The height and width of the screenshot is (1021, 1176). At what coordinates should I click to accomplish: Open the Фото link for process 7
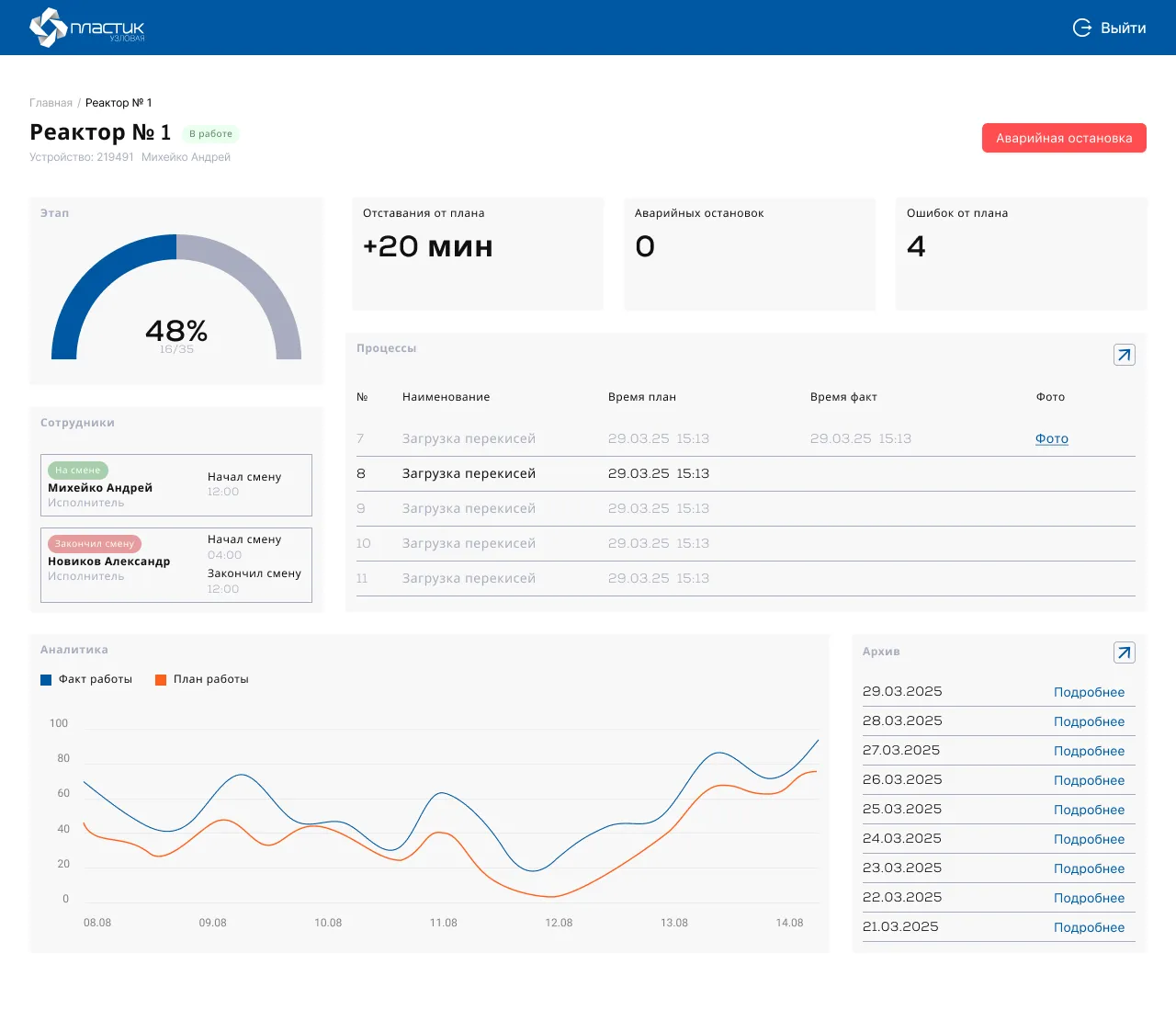[1051, 439]
